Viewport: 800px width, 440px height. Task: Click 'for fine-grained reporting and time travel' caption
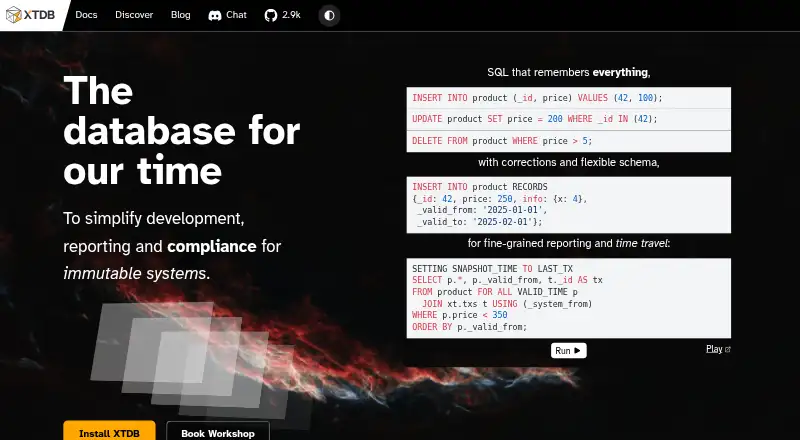point(568,243)
